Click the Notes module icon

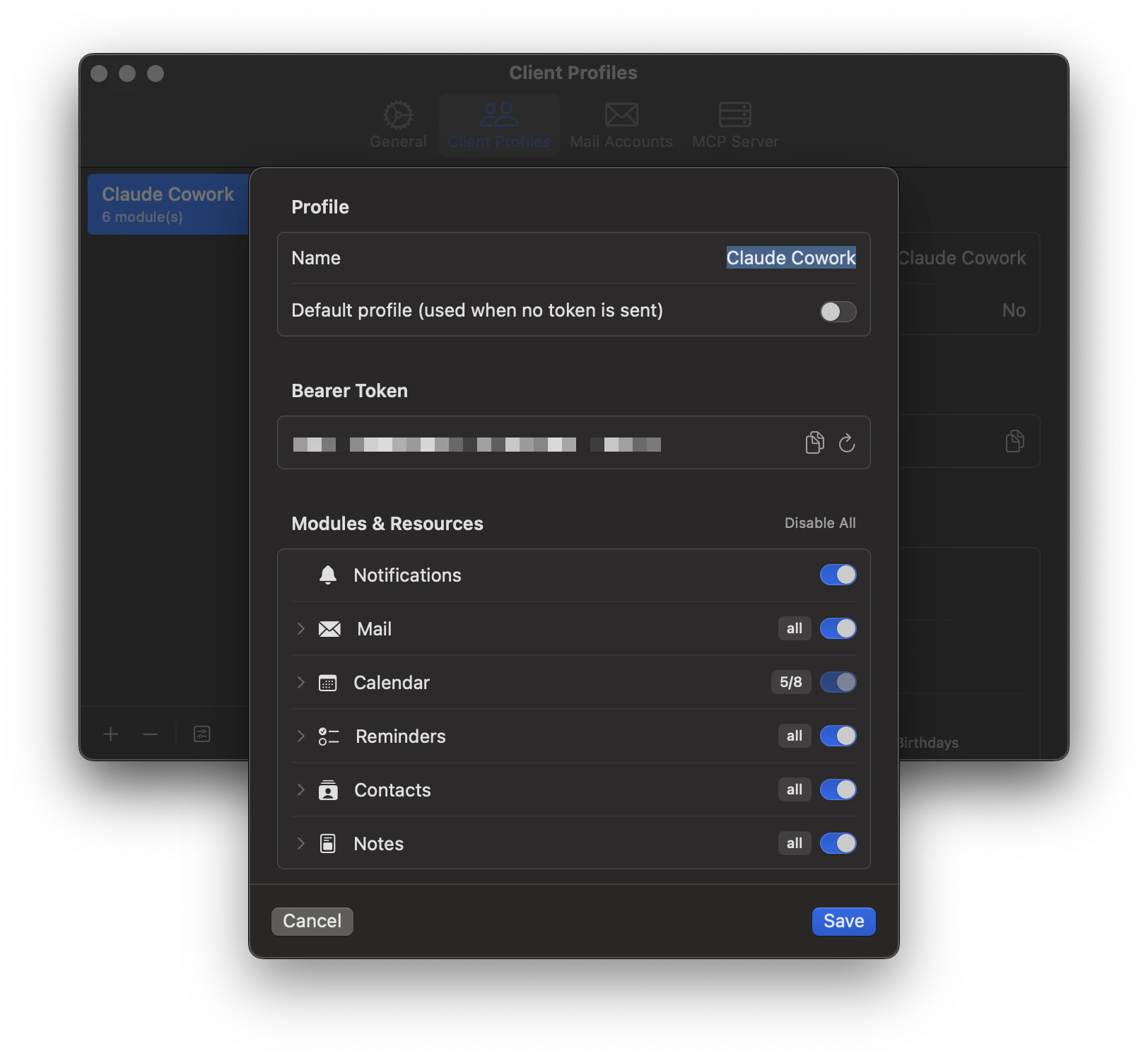[329, 843]
